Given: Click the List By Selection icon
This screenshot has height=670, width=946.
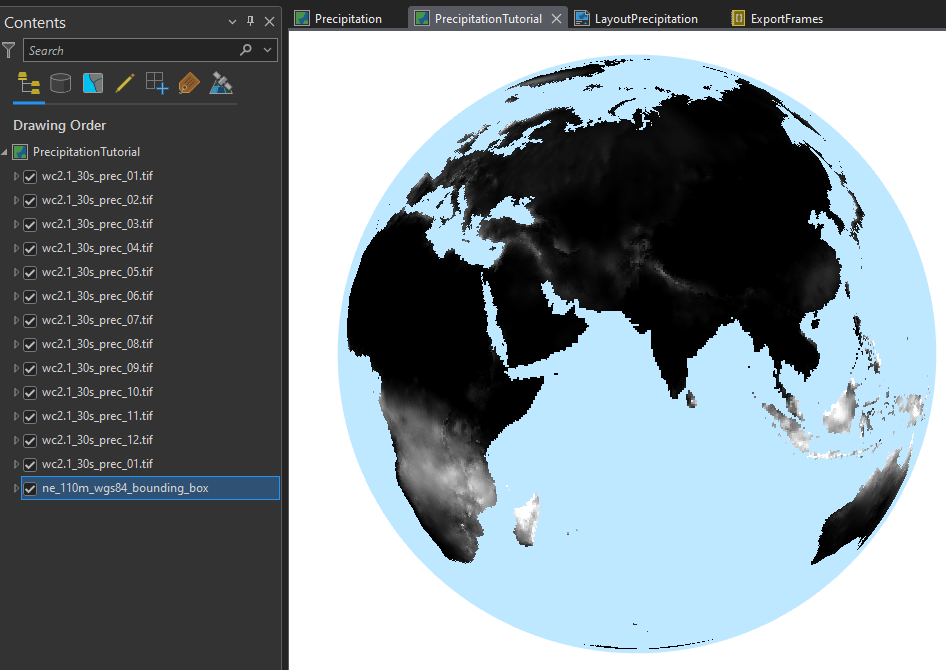Looking at the screenshot, I should (x=93, y=83).
